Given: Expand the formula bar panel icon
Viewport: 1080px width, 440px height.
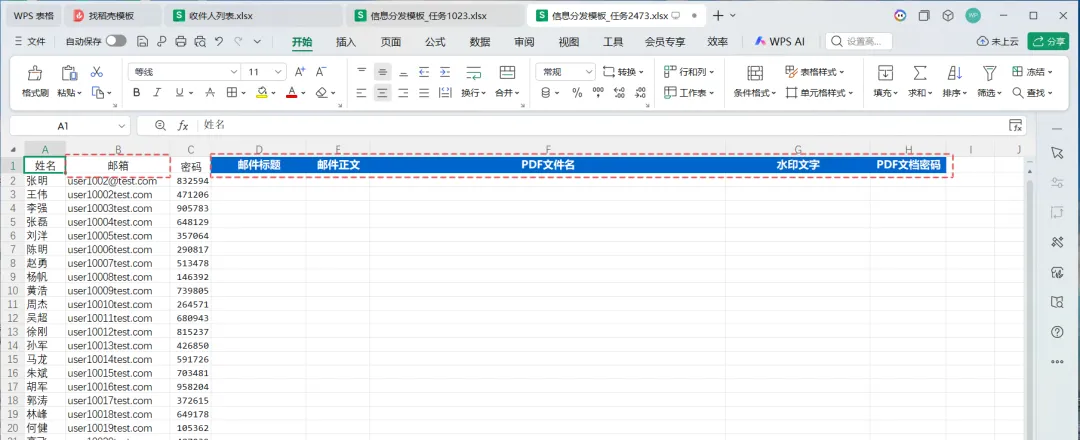Looking at the screenshot, I should pyautogui.click(x=1015, y=125).
